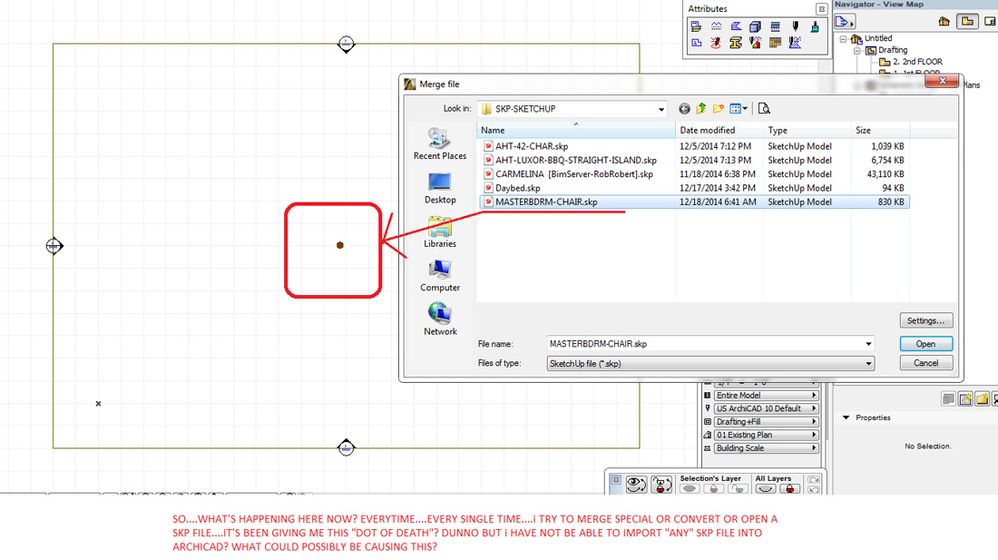Open the View menu dropdown in Merge dialog

(738, 109)
